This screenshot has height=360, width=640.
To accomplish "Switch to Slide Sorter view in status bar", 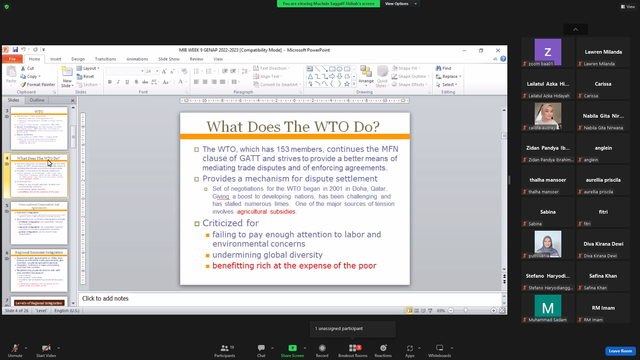I will pos(416,311).
